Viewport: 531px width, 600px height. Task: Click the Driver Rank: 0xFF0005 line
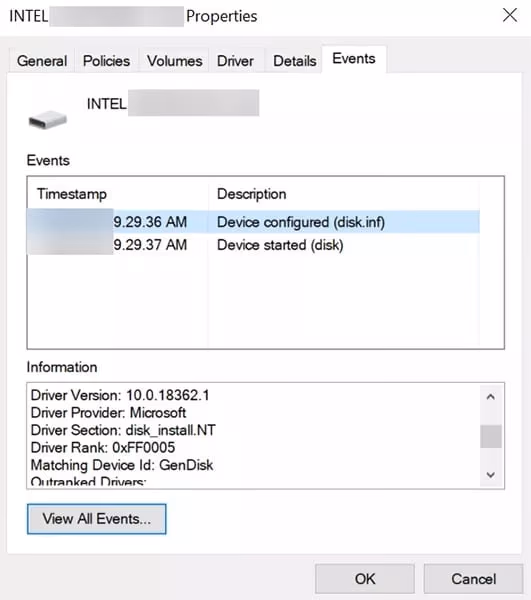pyautogui.click(x=103, y=447)
